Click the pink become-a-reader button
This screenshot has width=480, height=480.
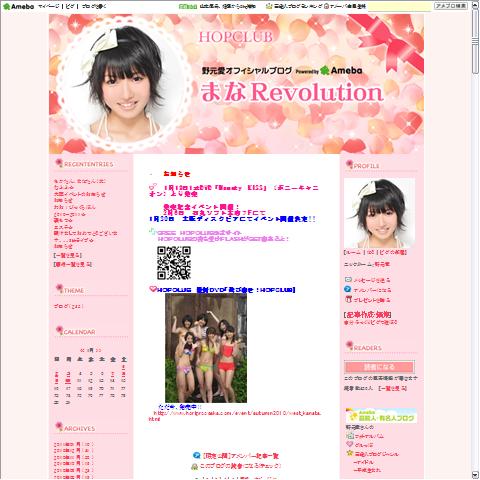(379, 367)
